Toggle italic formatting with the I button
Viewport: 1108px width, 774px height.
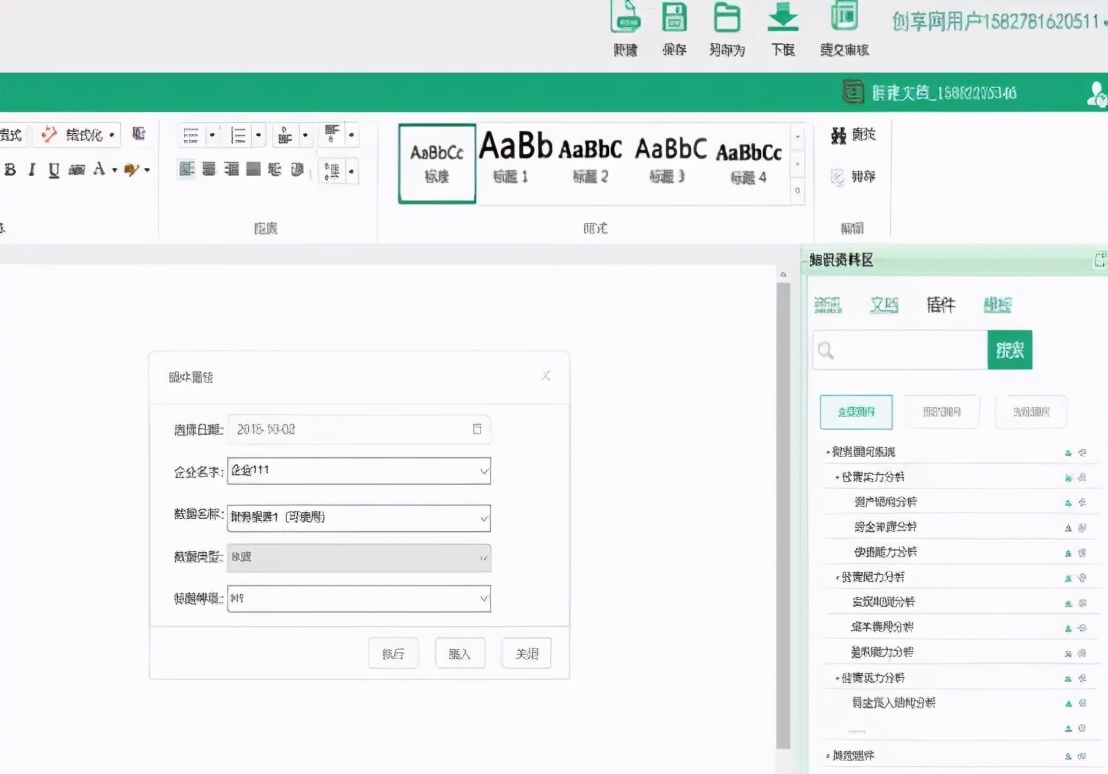click(30, 171)
